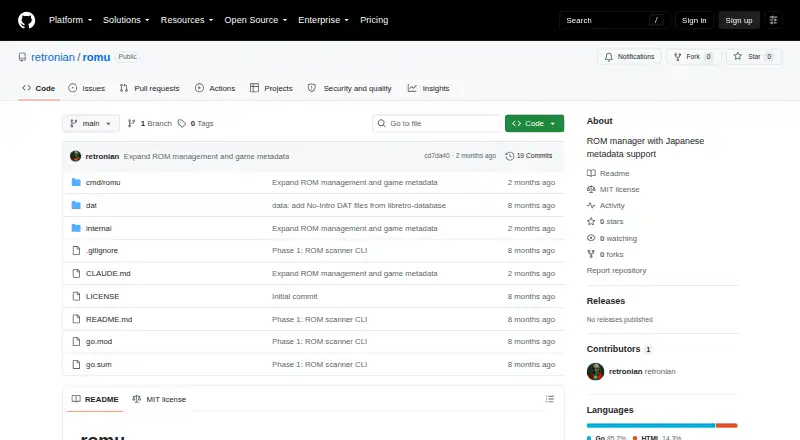Viewport: 800px width, 440px height.
Task: Click the Sign up button
Action: (739, 20)
